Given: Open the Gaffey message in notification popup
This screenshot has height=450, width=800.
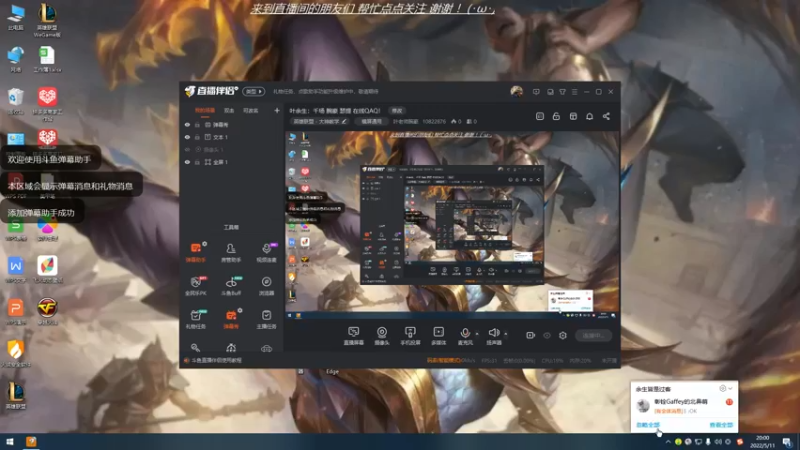Looking at the screenshot, I should click(684, 406).
